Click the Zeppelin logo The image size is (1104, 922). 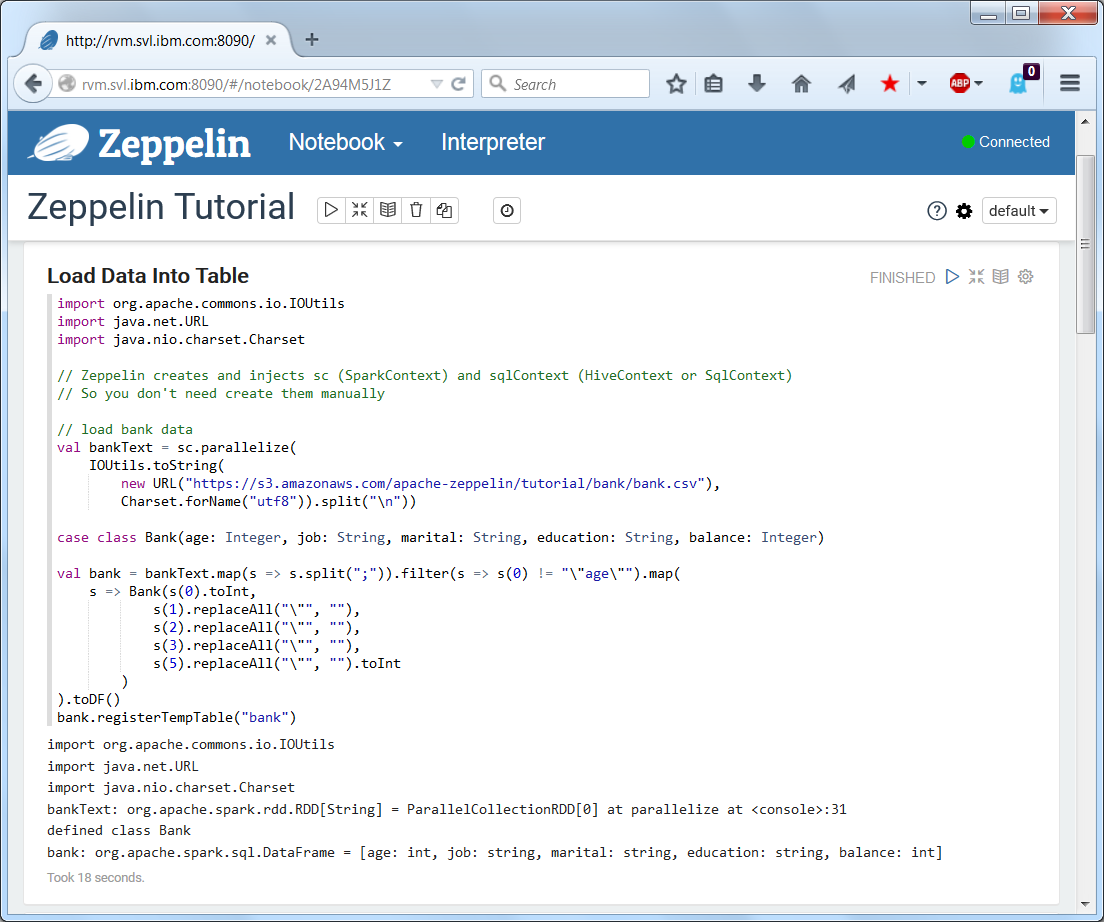point(139,143)
